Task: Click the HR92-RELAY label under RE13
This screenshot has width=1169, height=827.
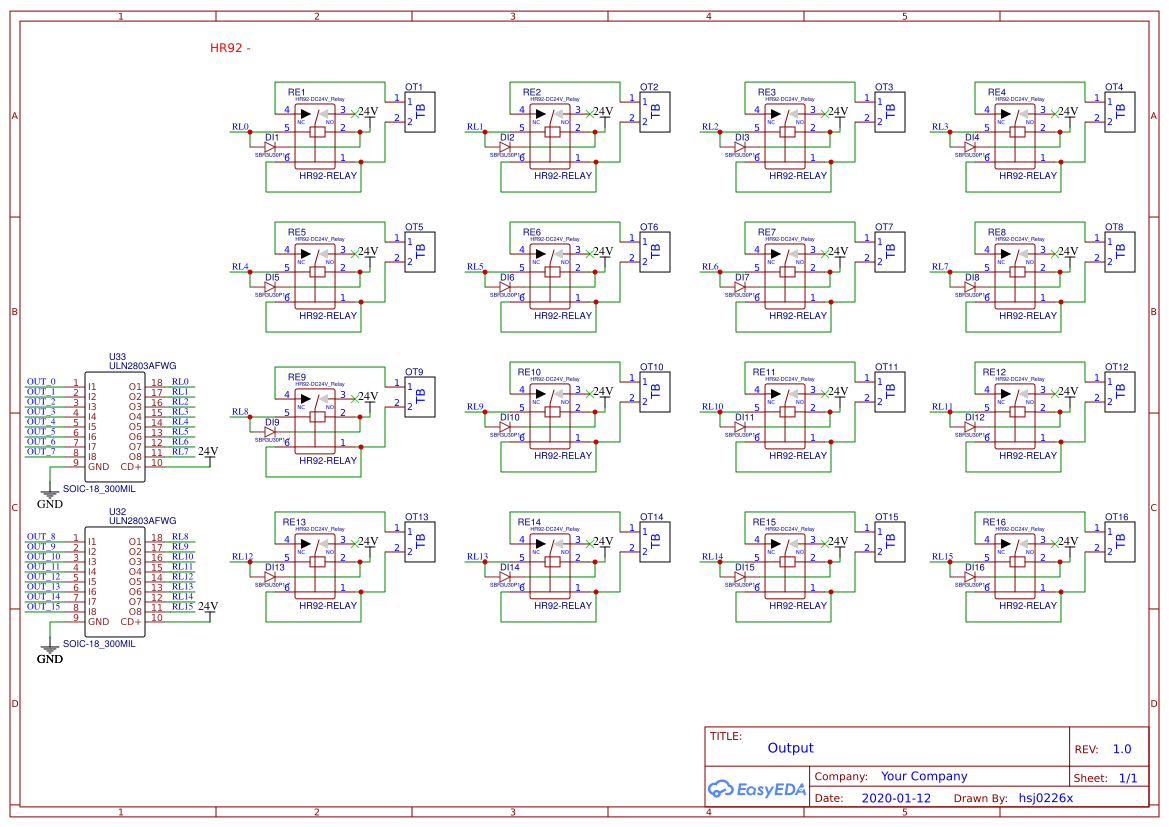Action: point(329,605)
